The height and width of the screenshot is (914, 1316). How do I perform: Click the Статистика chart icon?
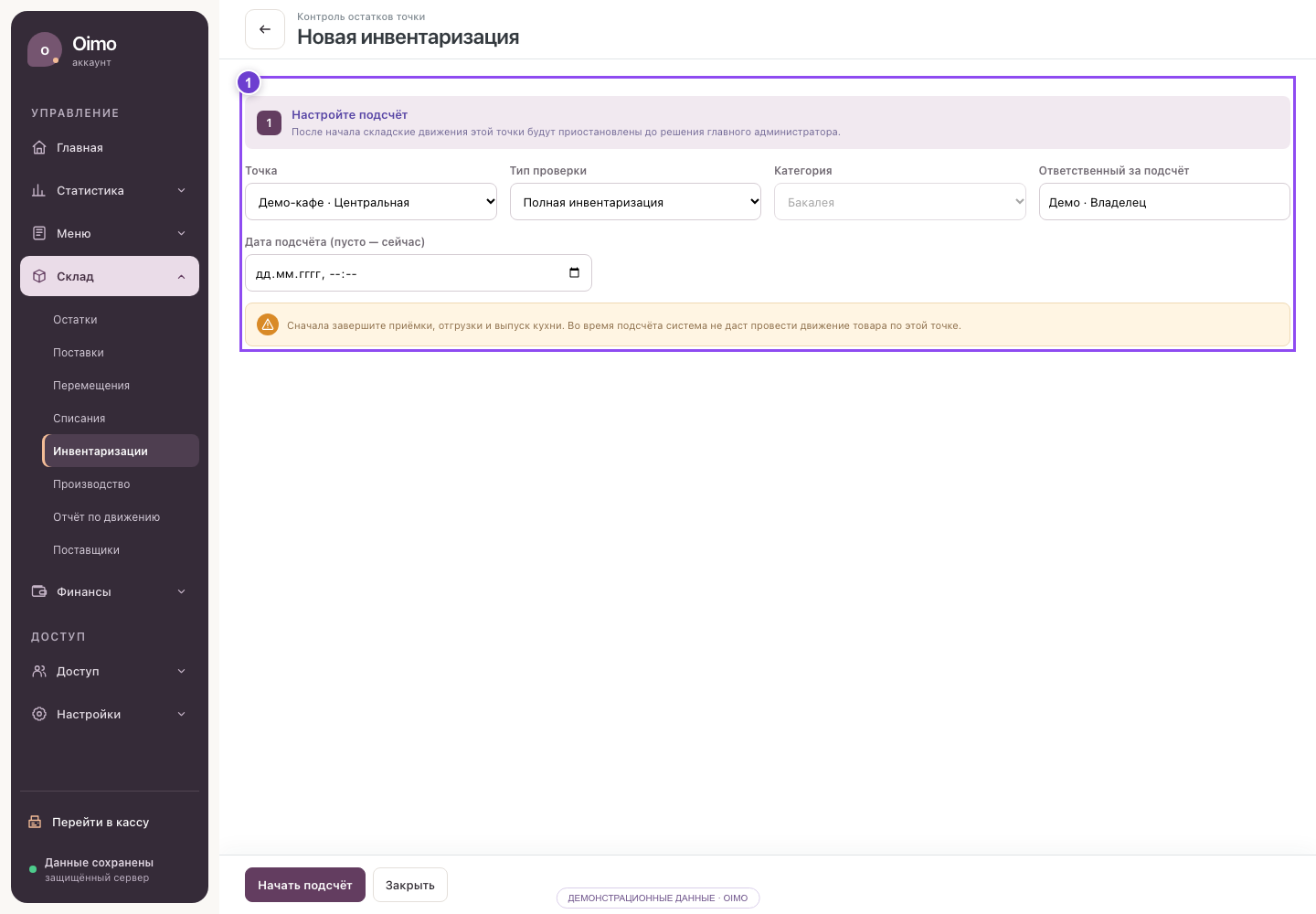pyautogui.click(x=39, y=190)
